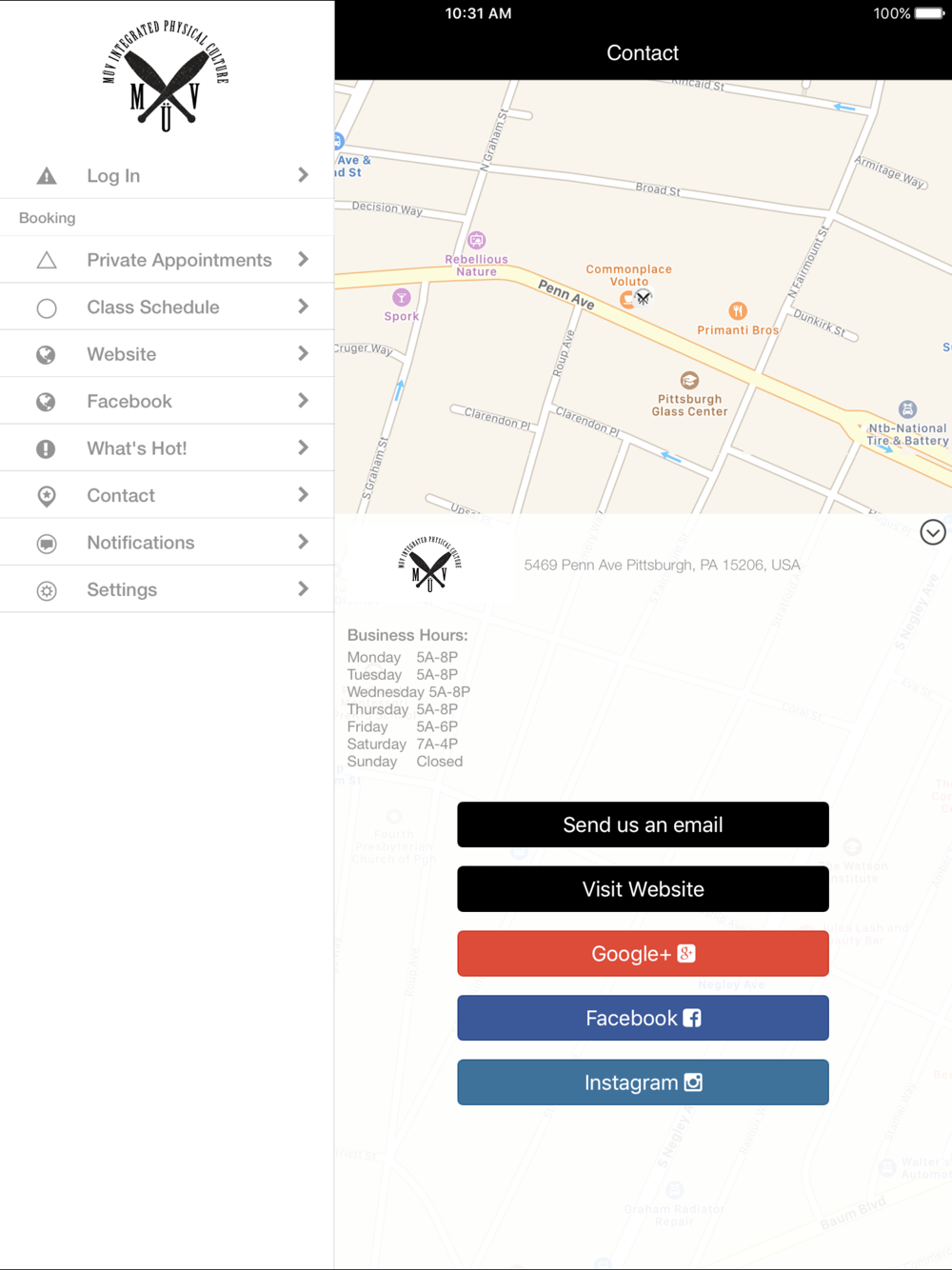Open the Instagram button

click(643, 1082)
